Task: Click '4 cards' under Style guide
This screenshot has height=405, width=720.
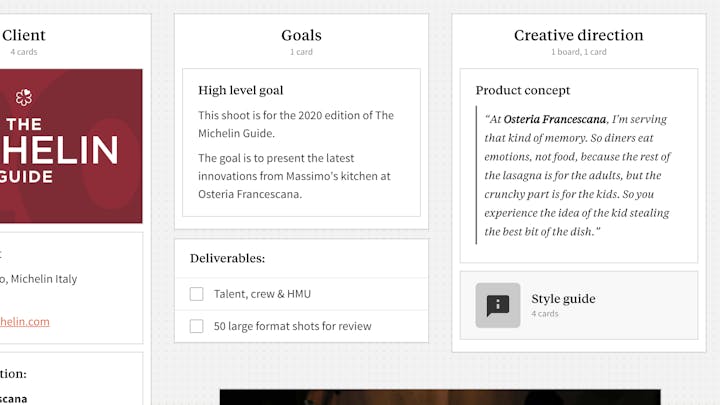Action: [545, 314]
